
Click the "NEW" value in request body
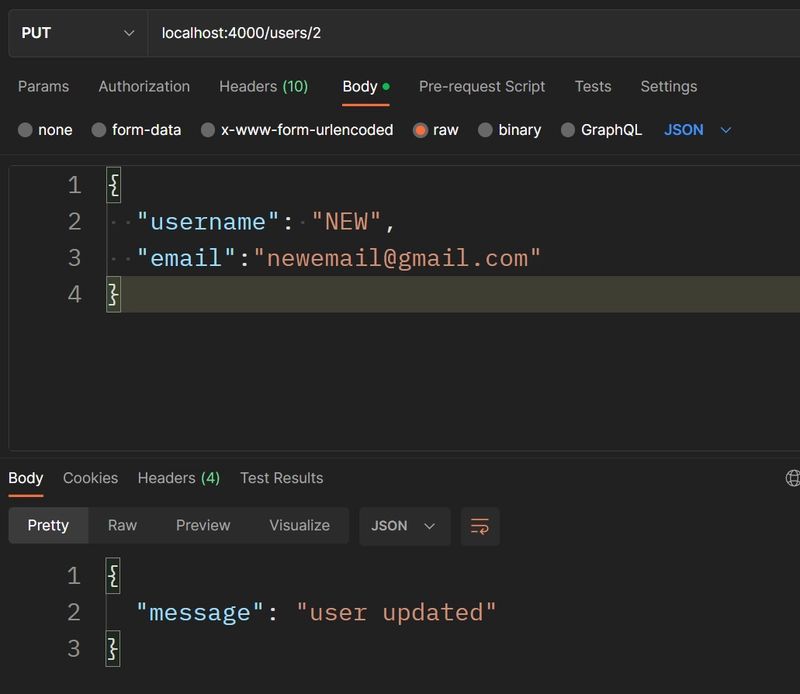coord(346,222)
